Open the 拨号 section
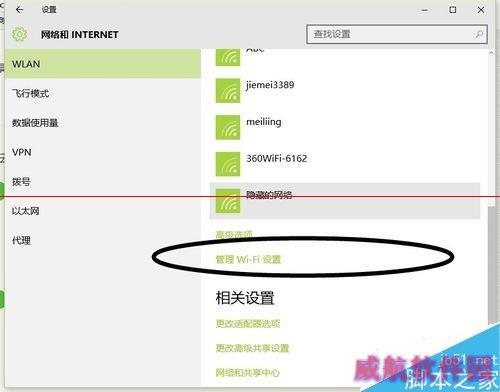This screenshot has width=500, height=392. click(x=103, y=182)
